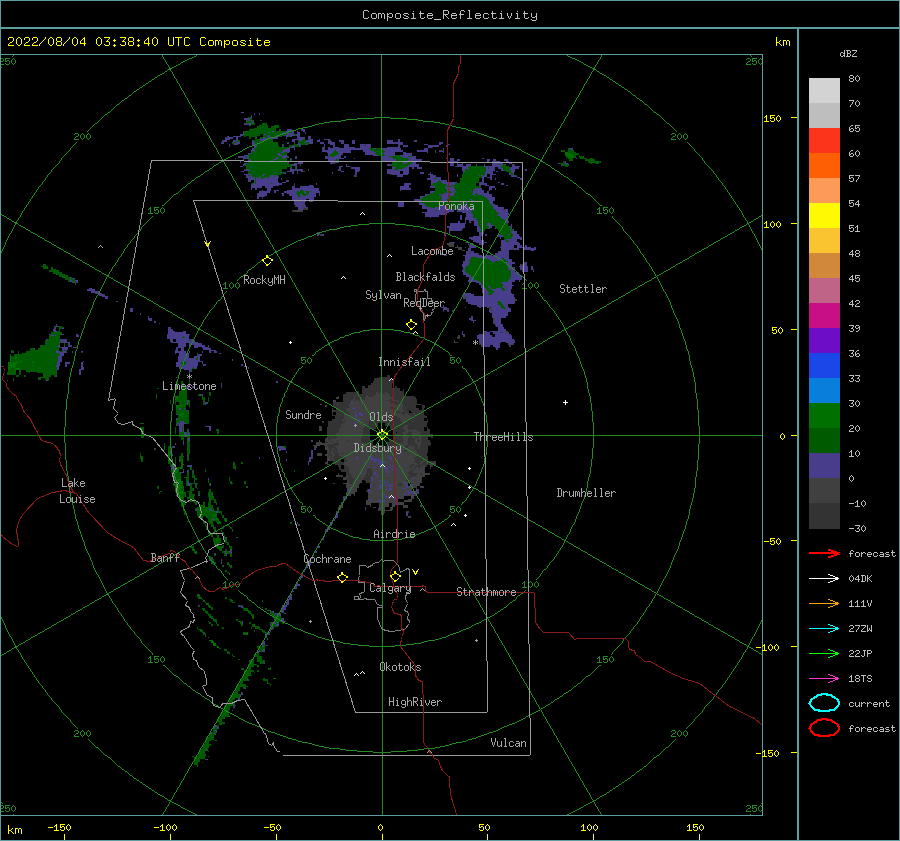Click the 150 tick on right km axis
The height and width of the screenshot is (841, 900).
772,118
